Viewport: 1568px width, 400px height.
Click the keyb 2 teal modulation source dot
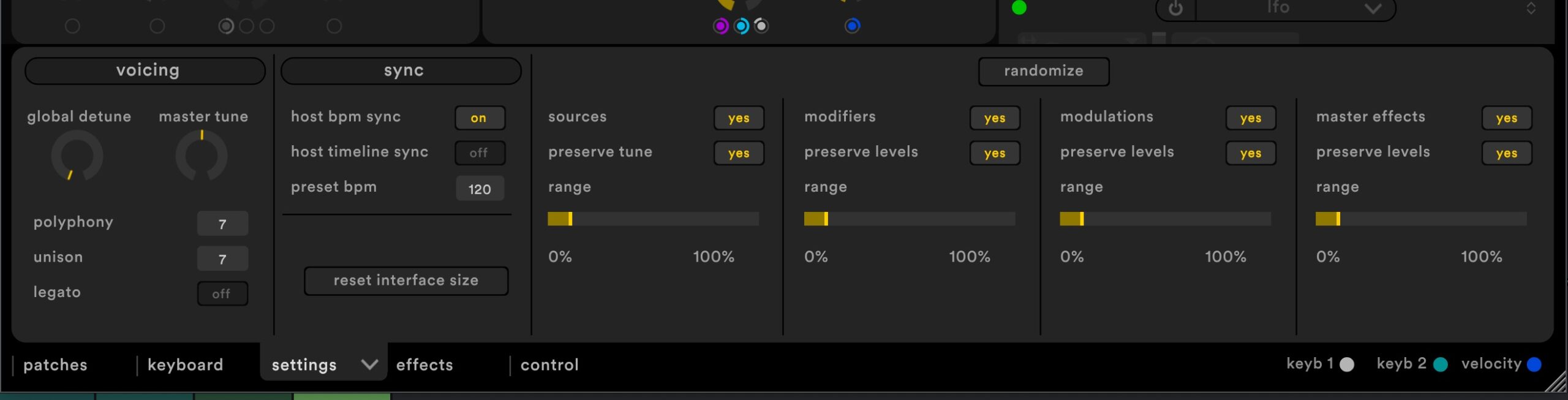click(x=1441, y=364)
